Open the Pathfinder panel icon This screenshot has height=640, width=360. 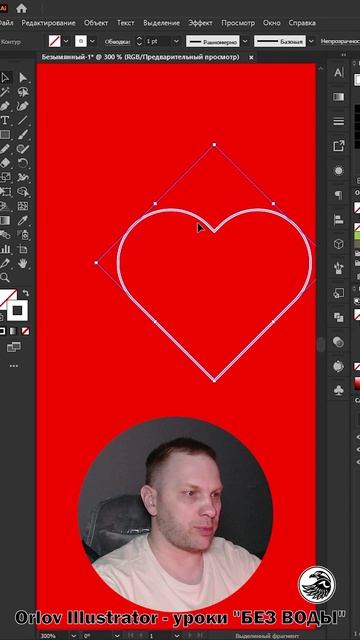(338, 317)
